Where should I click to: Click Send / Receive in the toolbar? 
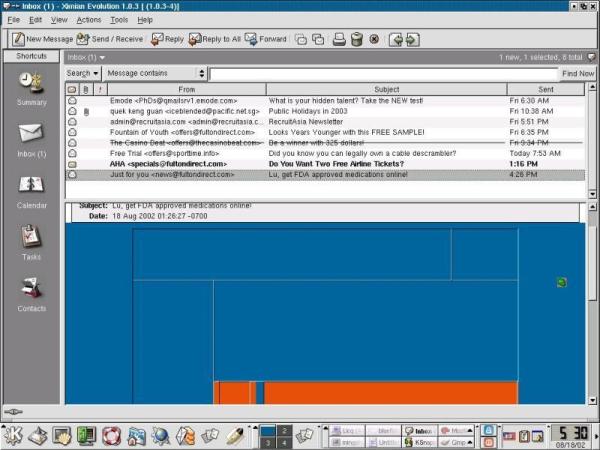point(109,39)
